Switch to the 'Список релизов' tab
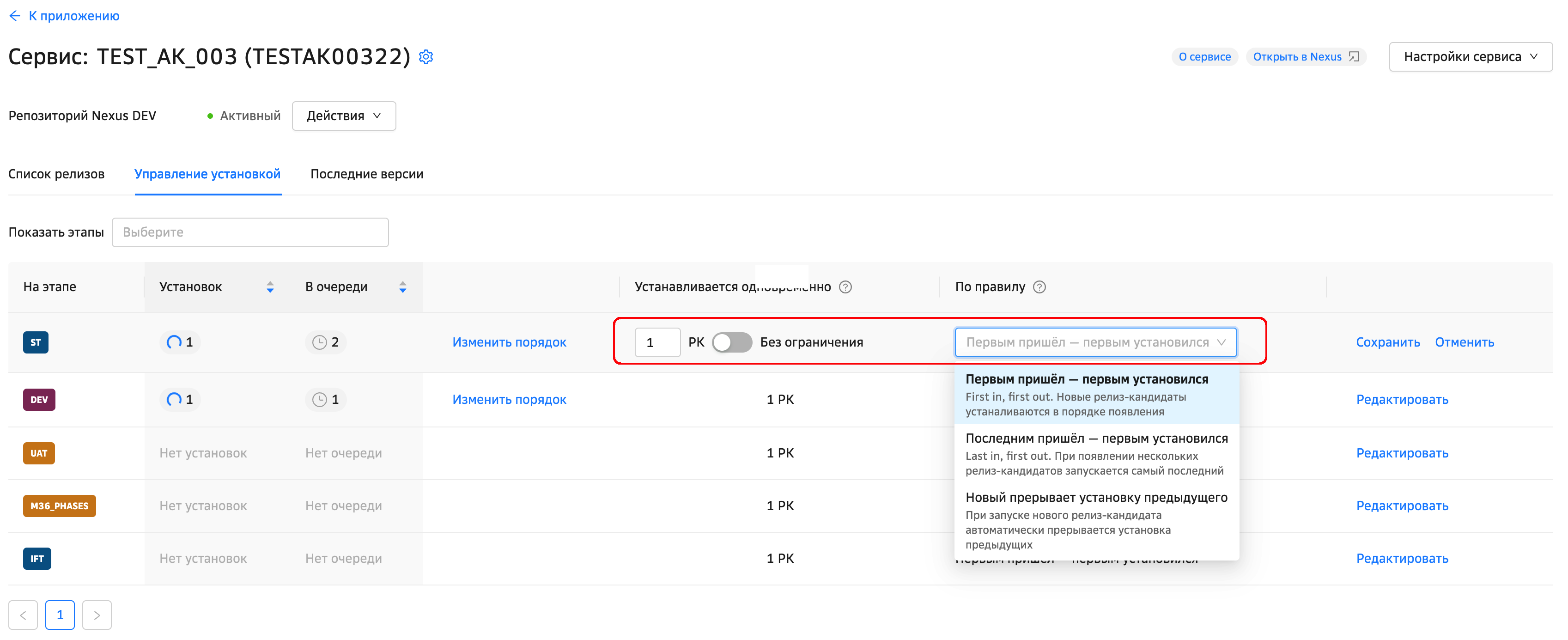 click(57, 174)
